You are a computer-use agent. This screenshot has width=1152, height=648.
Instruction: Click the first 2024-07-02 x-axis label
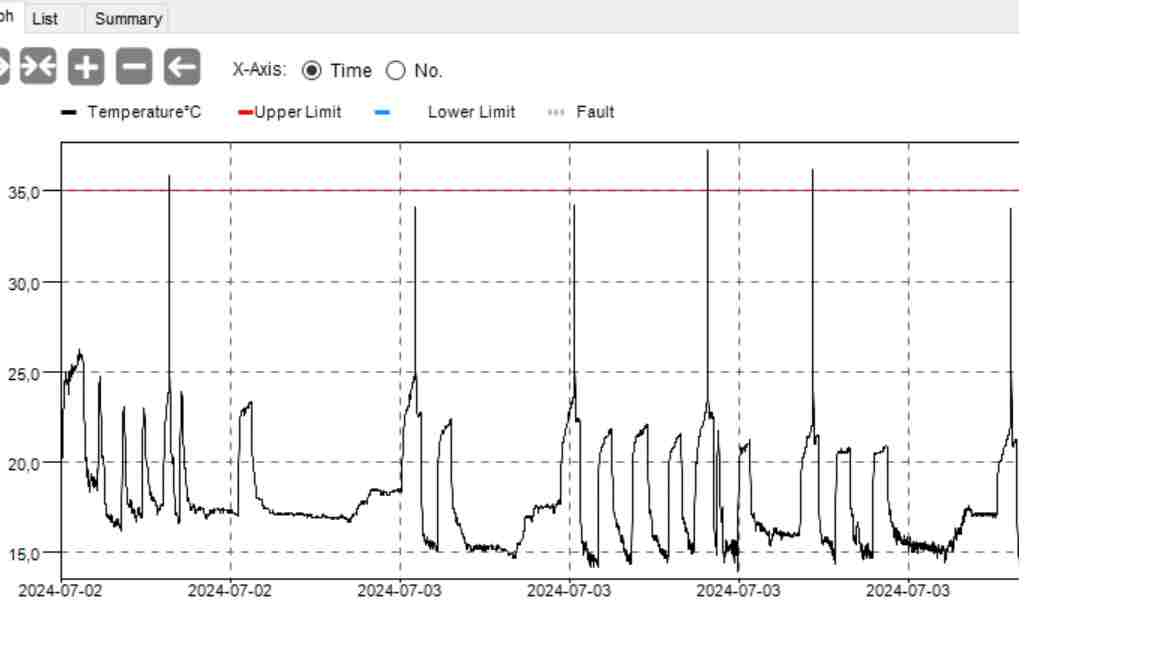[60, 591]
